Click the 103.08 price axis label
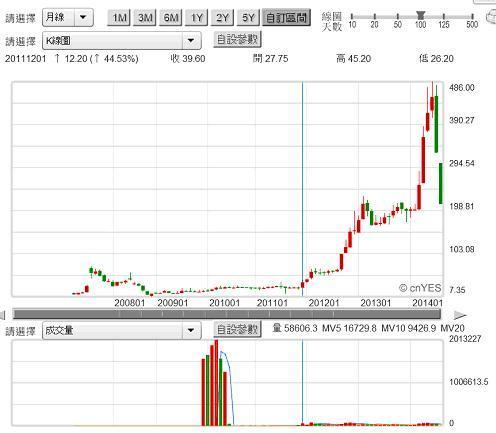Viewport: 496px width, 433px height. (x=461, y=249)
